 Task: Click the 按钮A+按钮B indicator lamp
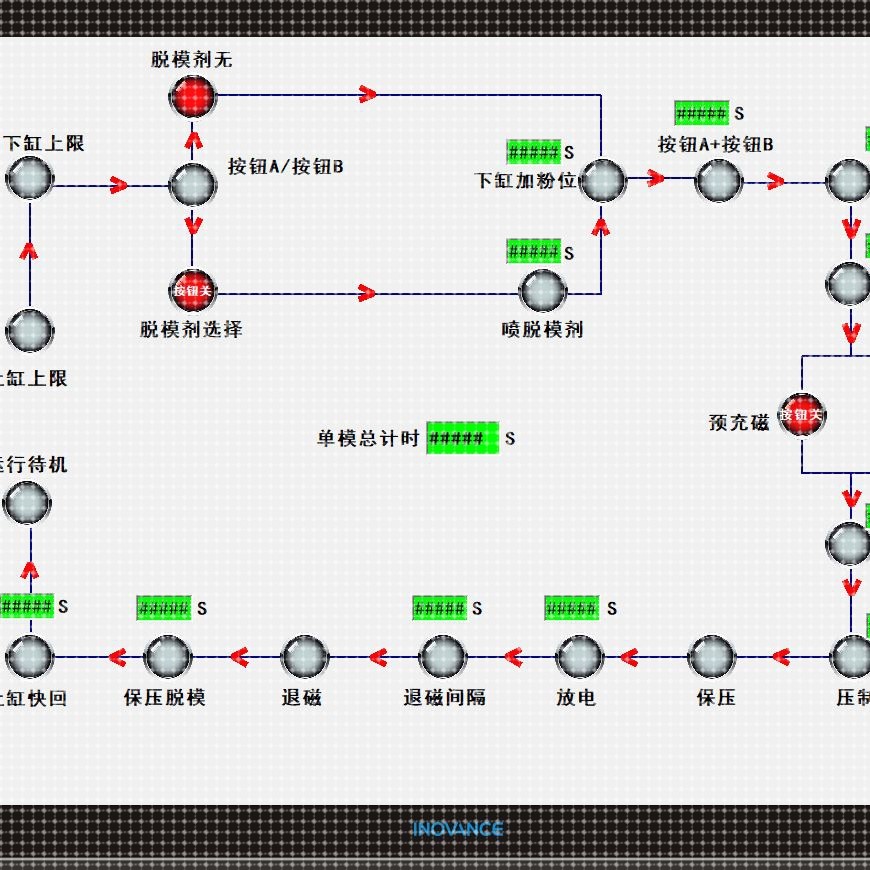719,180
